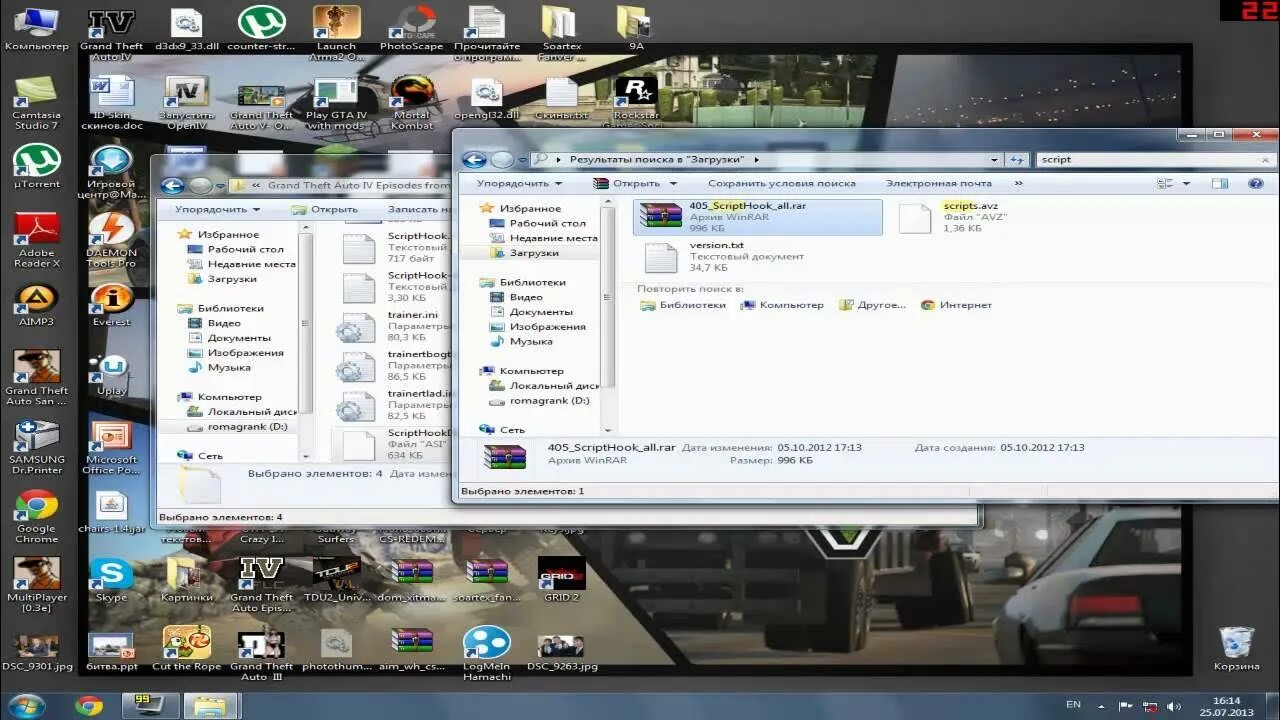Select Рабочий стол in search window sidebar

[x=537, y=223]
